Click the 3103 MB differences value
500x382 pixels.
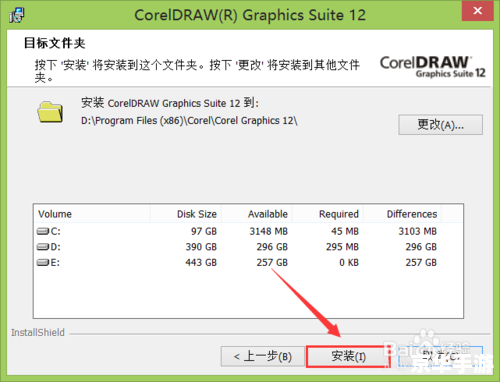pos(418,231)
